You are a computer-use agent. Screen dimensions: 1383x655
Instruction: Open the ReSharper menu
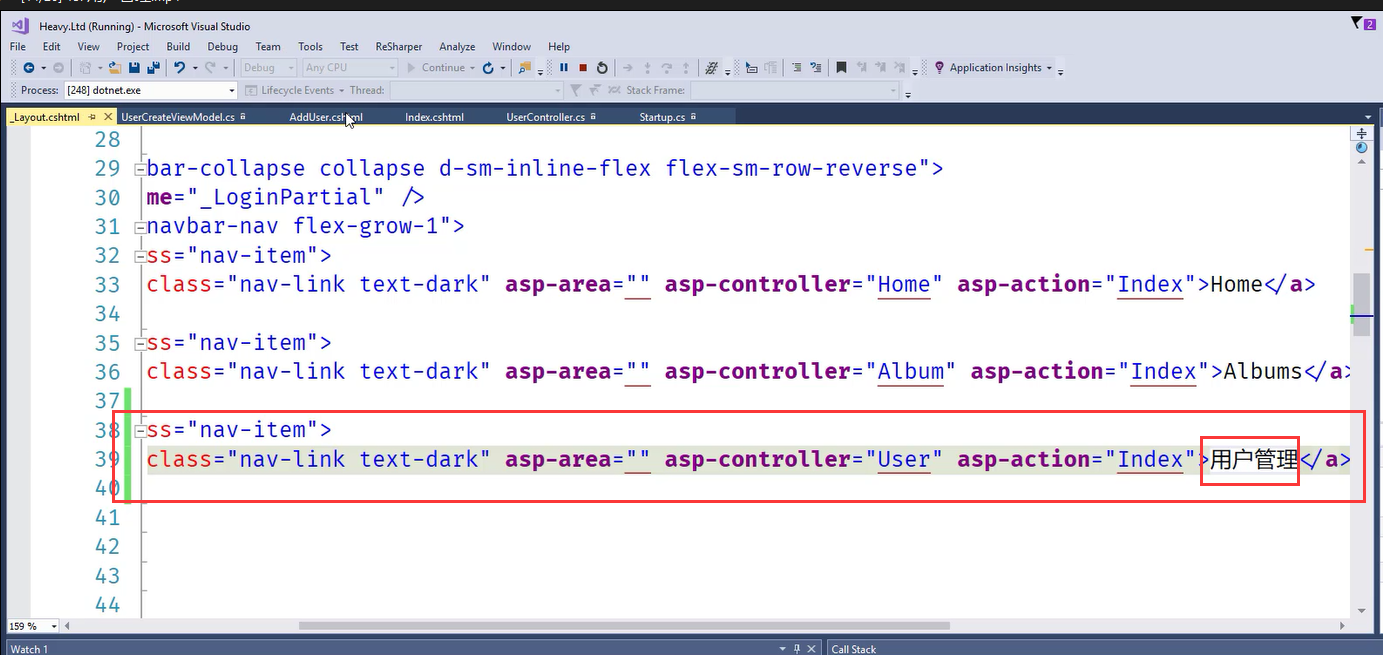tap(399, 46)
